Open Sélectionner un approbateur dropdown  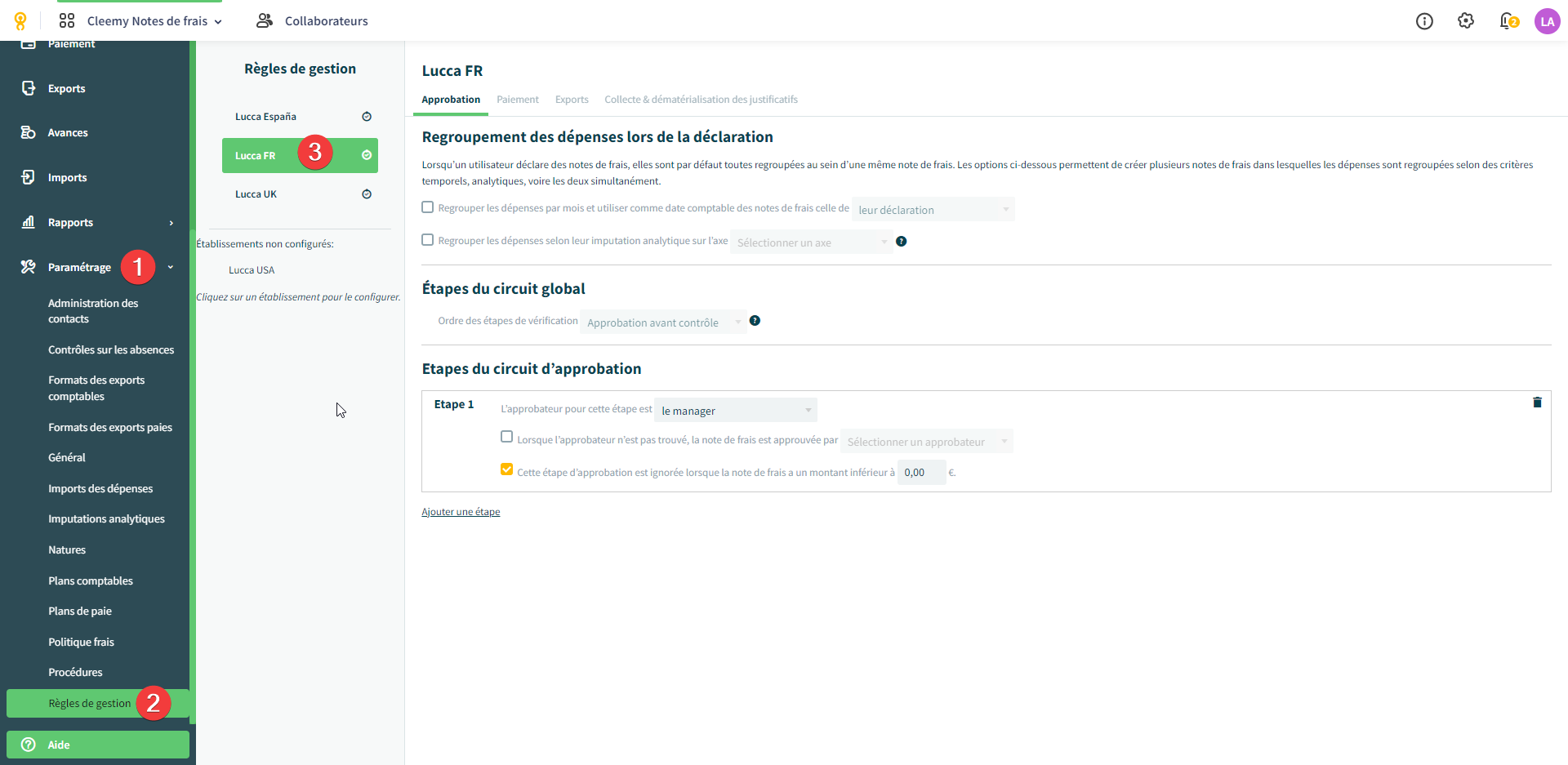tap(927, 442)
